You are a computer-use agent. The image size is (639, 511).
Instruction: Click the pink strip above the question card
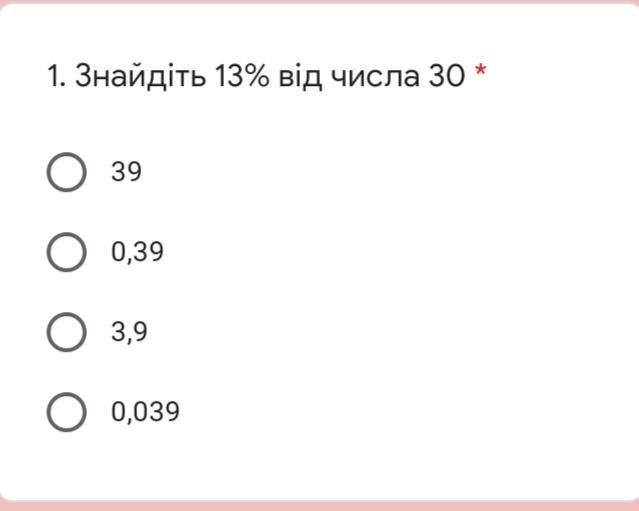coord(320,2)
